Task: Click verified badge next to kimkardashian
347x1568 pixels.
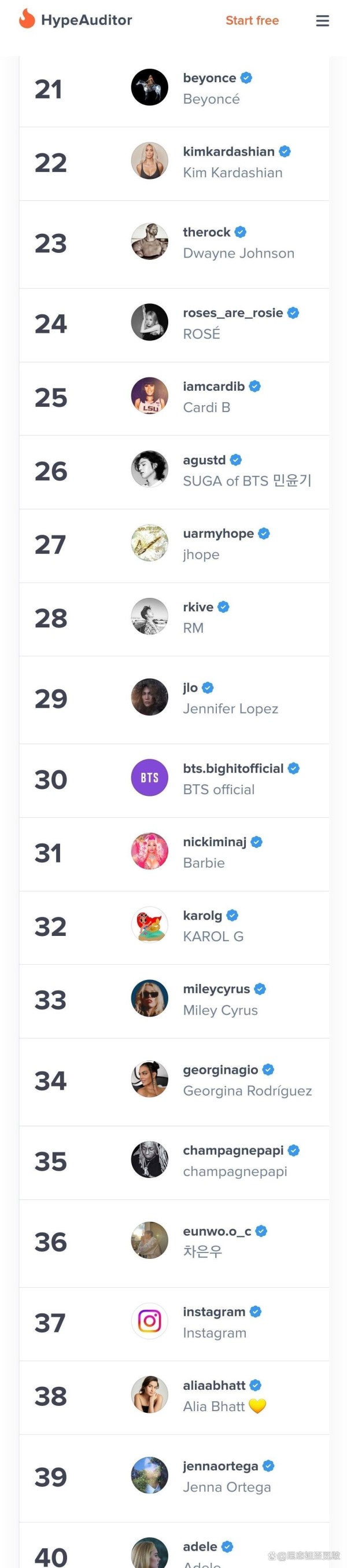Action: [285, 152]
